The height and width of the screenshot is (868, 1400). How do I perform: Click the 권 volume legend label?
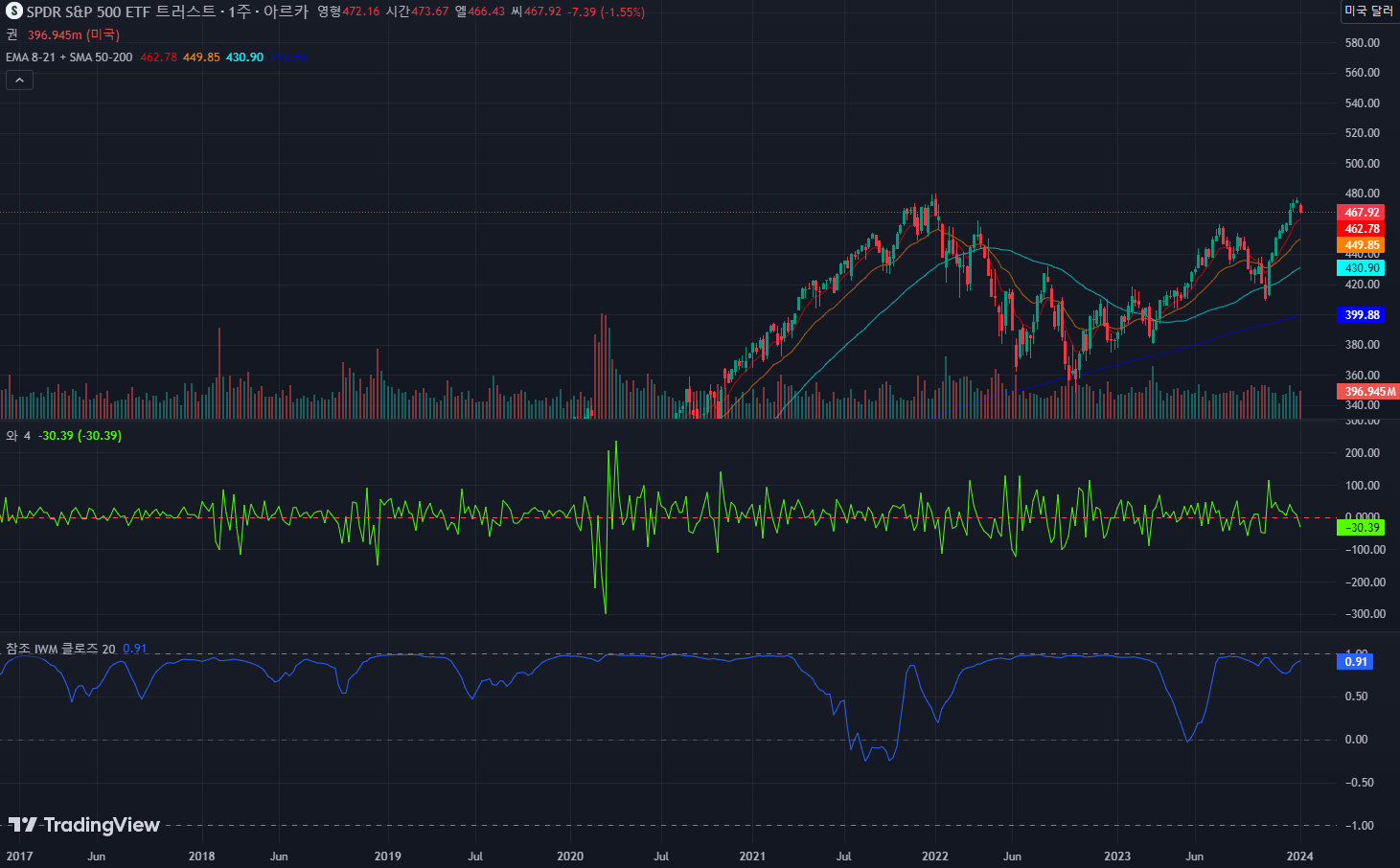11,34
